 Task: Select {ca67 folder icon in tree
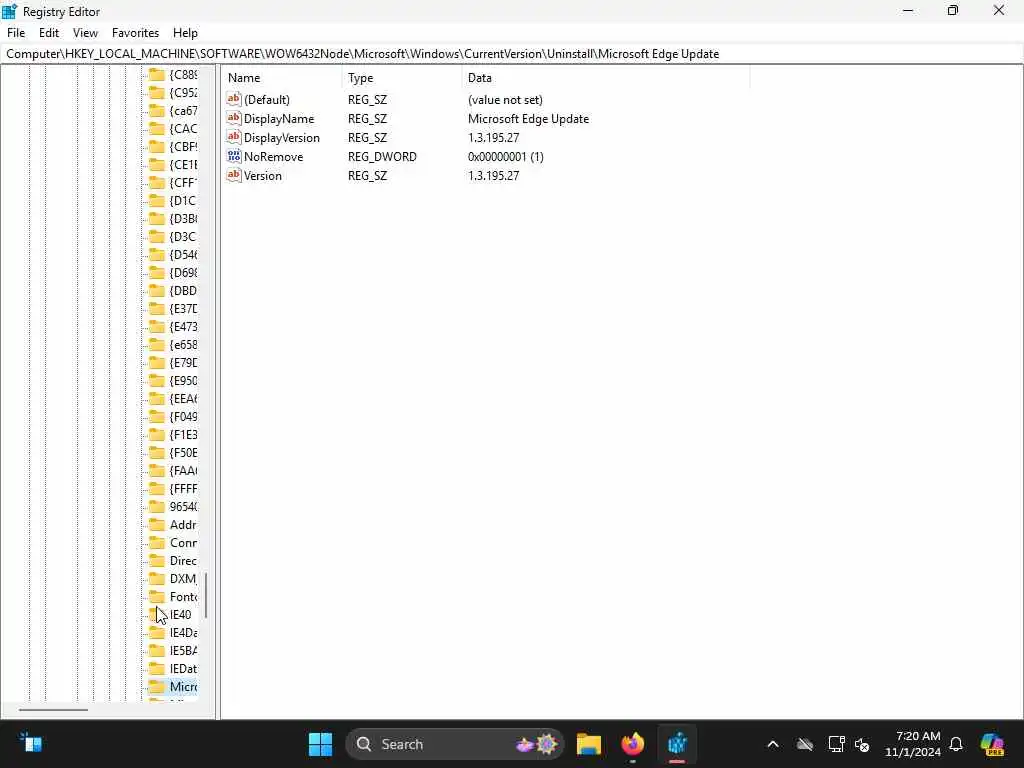(157, 110)
